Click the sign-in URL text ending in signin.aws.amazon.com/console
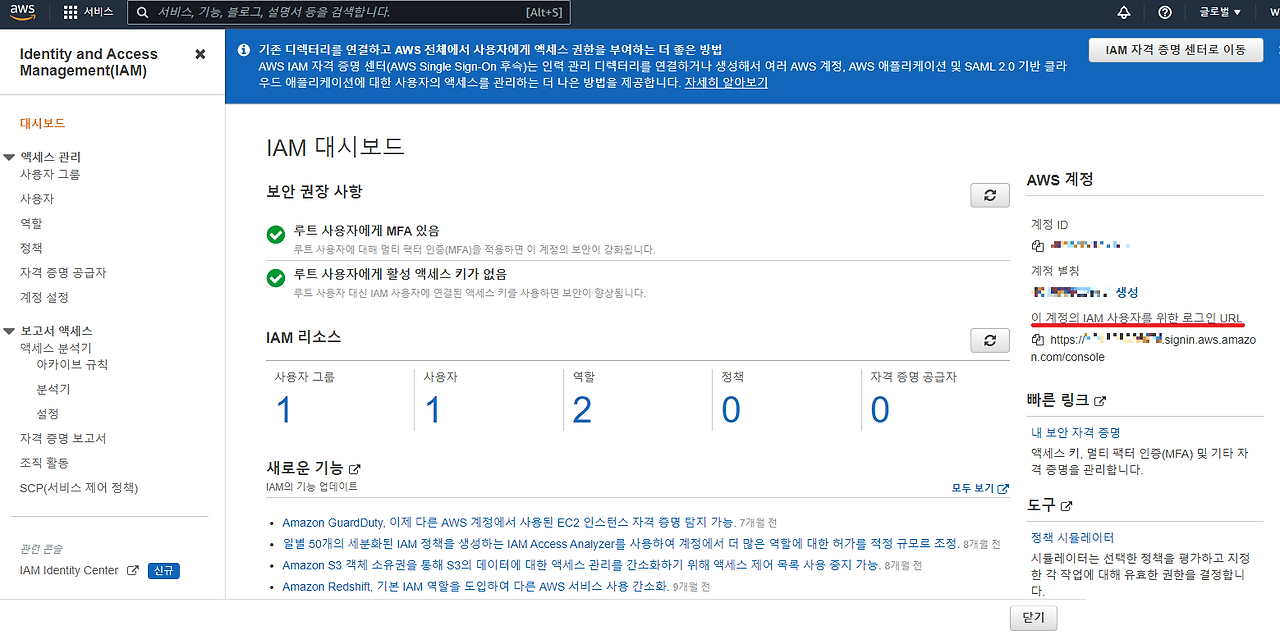 click(1143, 348)
